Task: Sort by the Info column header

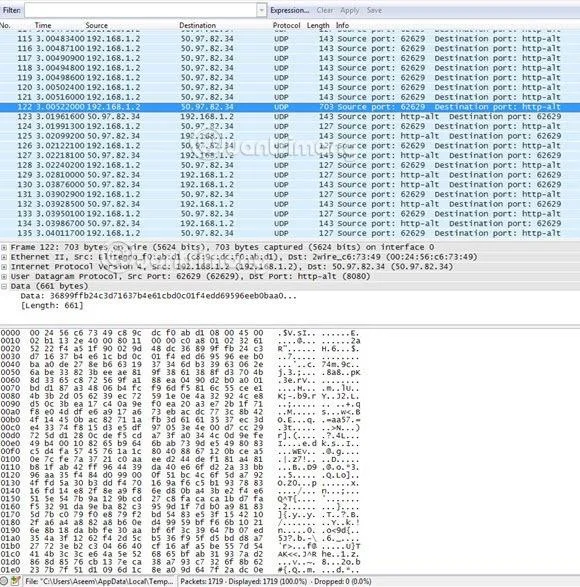Action: click(342, 25)
